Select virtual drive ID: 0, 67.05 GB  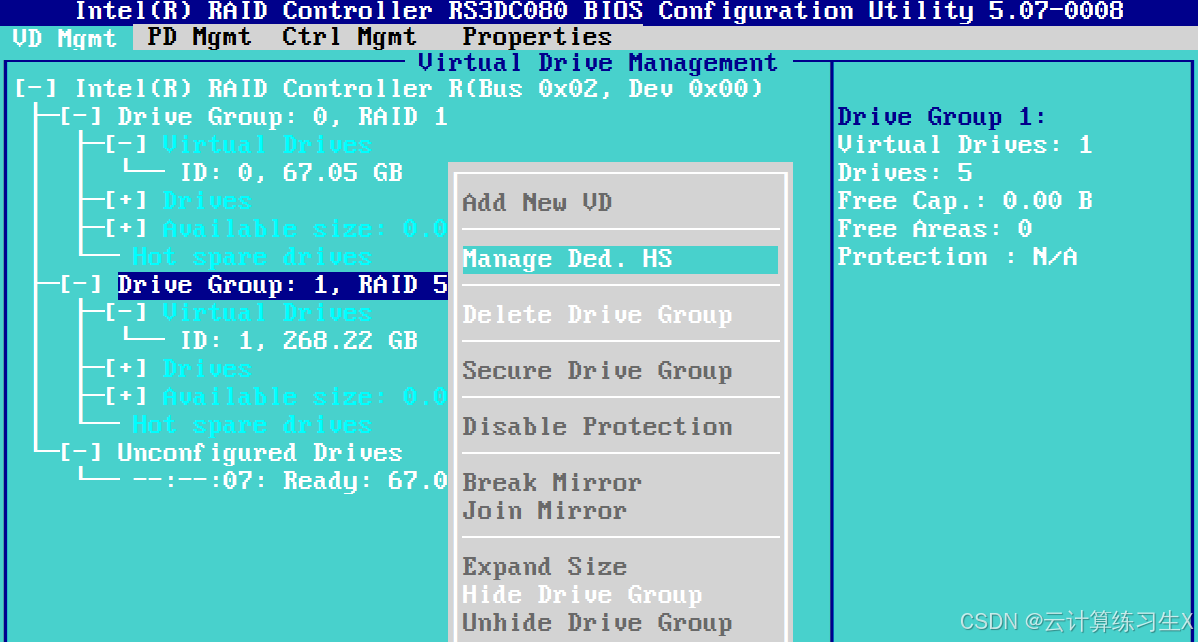pos(292,173)
